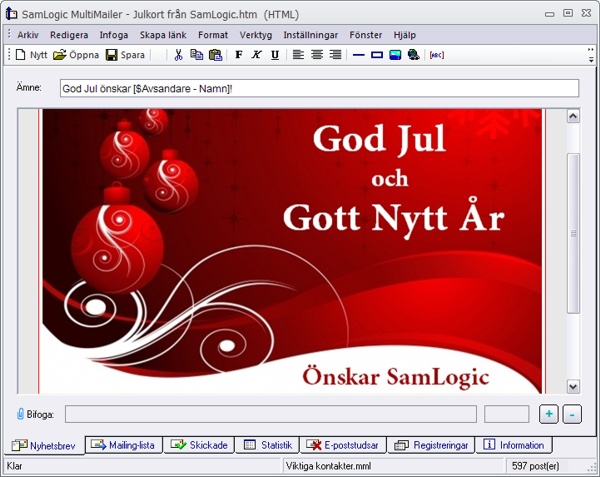Click the Christmas card image in editor
The width and height of the screenshot is (600, 477).
point(292,251)
